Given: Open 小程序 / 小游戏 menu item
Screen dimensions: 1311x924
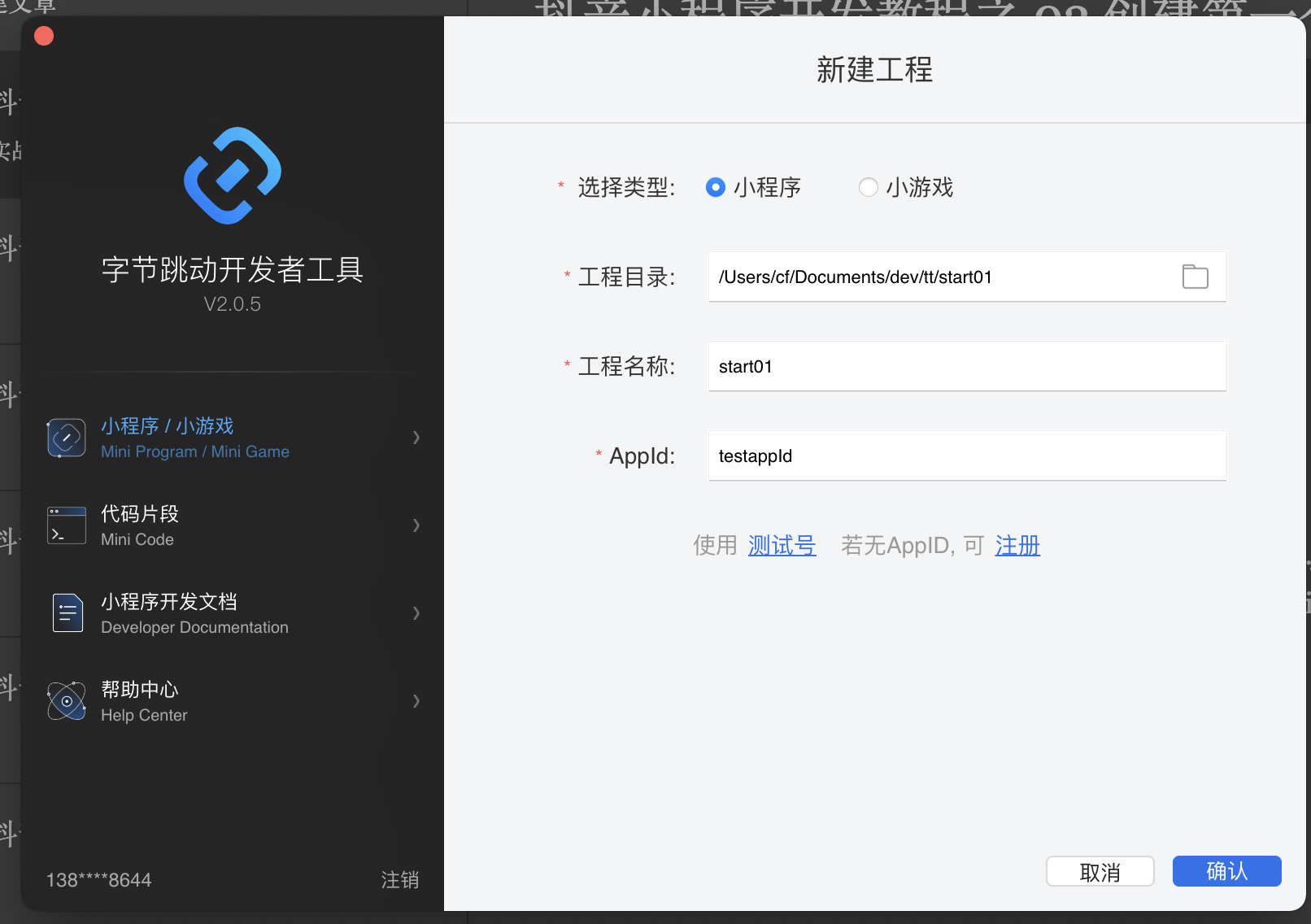Looking at the screenshot, I should click(233, 438).
